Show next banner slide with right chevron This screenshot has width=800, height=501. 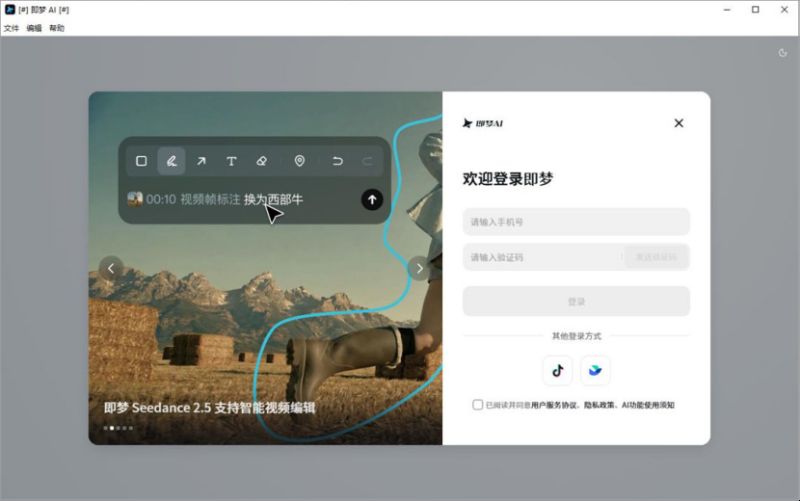(419, 268)
